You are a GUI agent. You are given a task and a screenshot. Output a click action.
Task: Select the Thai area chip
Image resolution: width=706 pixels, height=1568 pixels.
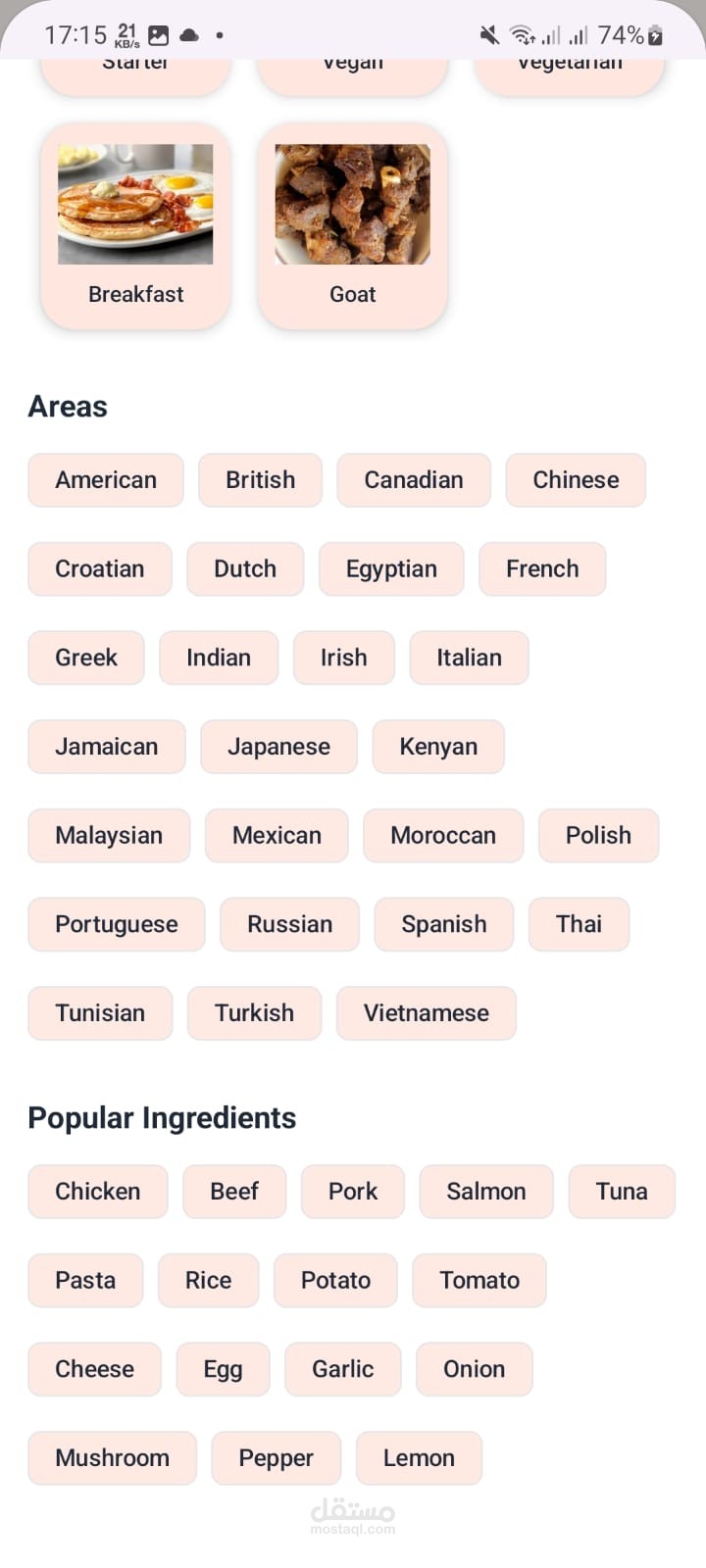579,924
